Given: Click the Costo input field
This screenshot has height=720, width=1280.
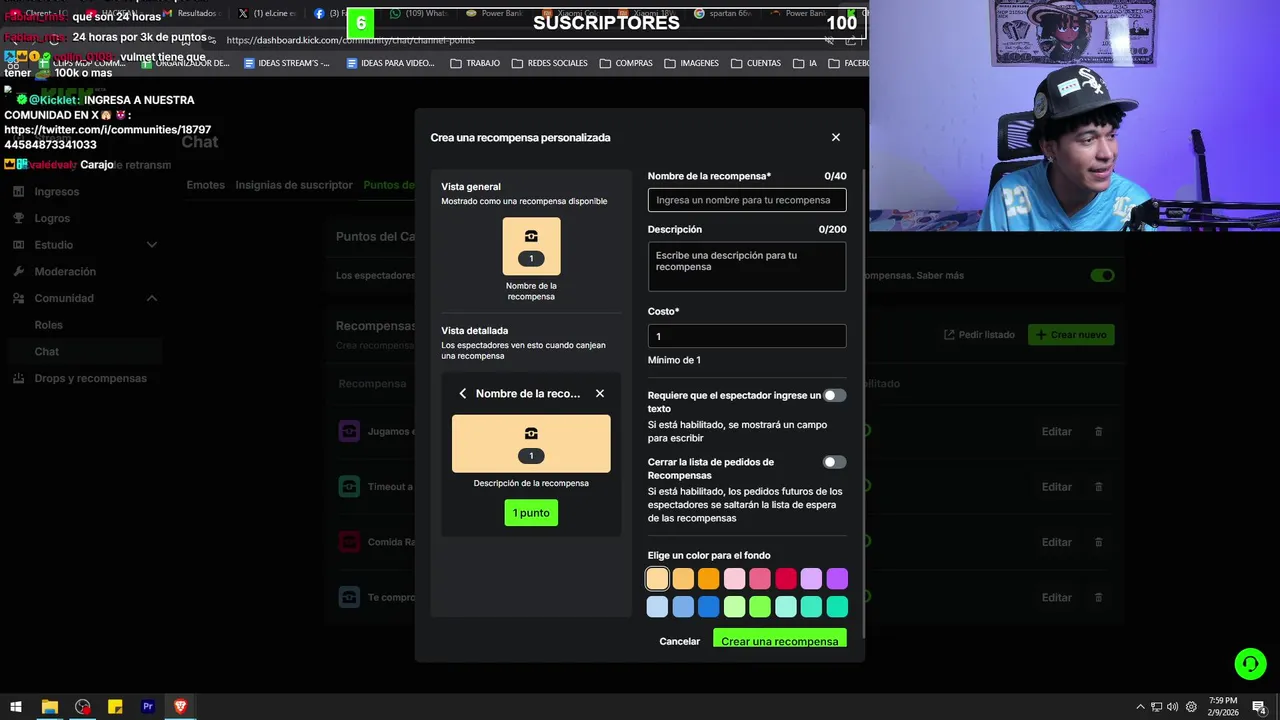Looking at the screenshot, I should pos(747,336).
